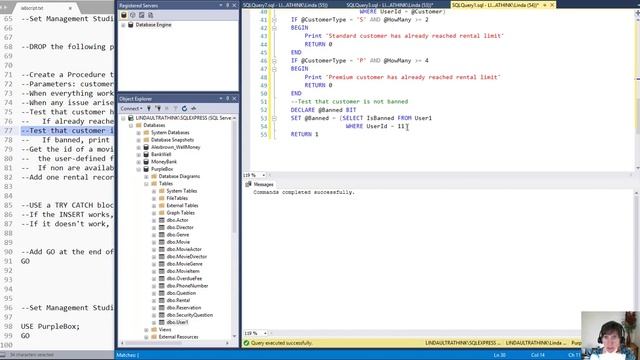Image resolution: width=640 pixels, height=360 pixels.
Task: Switch to the middle SQLQuery1.sql tab
Action: click(x=390, y=5)
